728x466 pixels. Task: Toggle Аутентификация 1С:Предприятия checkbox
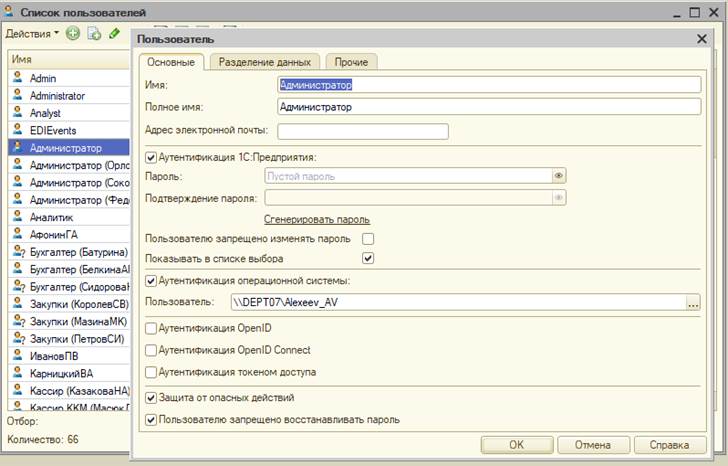pos(152,157)
